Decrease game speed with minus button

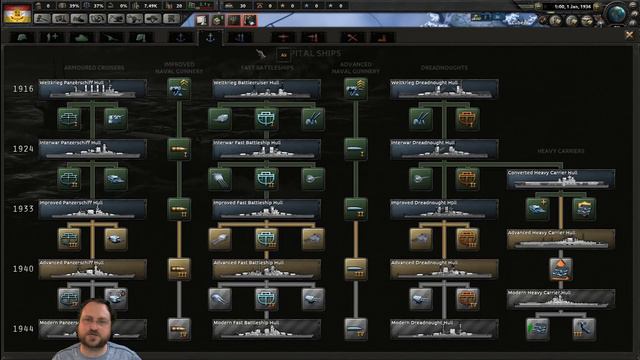point(539,7)
